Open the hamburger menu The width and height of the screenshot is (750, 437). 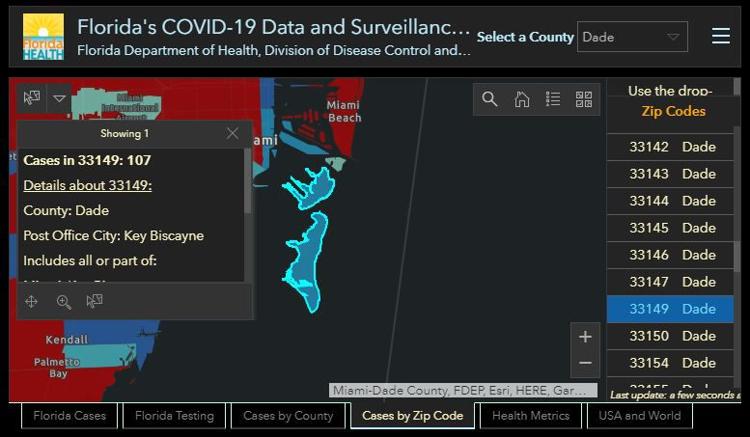(721, 36)
